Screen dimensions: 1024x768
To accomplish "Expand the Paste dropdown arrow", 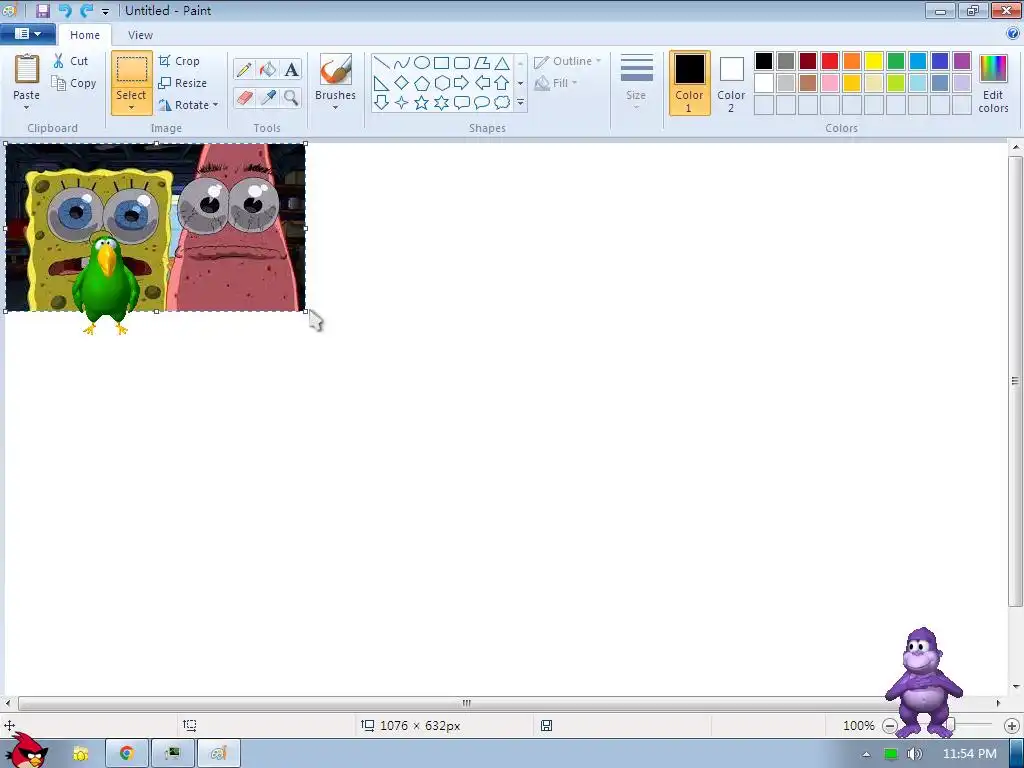I will point(27,108).
